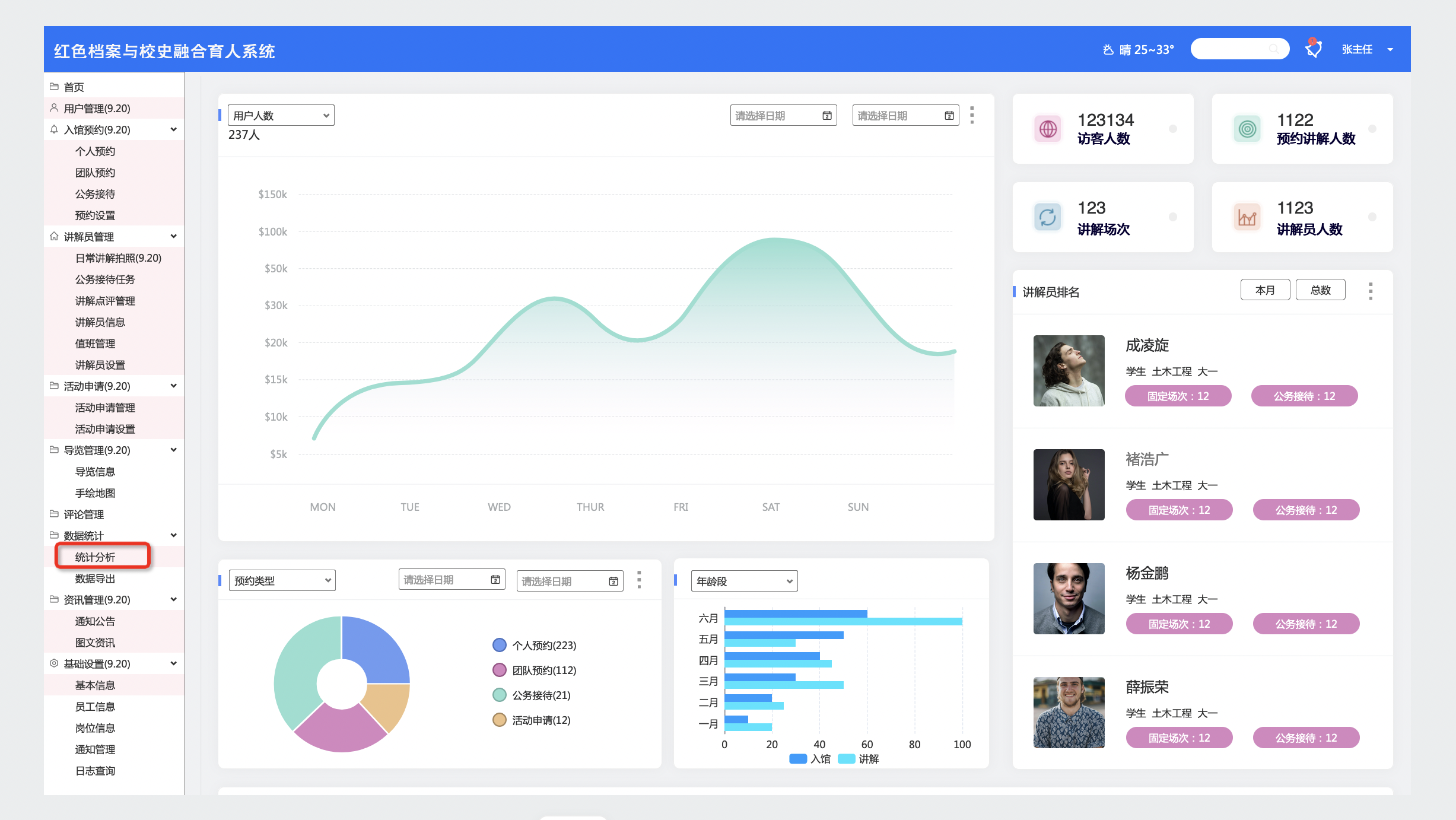Open the 用户人数 dropdown
Screen dimensions: 1456x820
click(281, 116)
